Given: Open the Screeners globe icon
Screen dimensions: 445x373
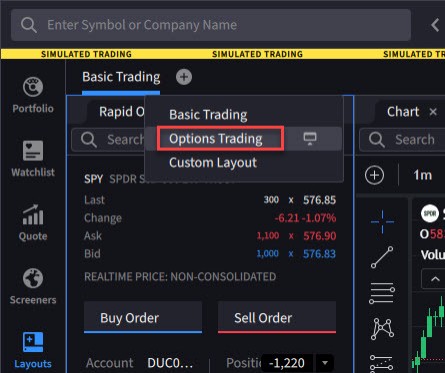Looking at the screenshot, I should pos(33,278).
